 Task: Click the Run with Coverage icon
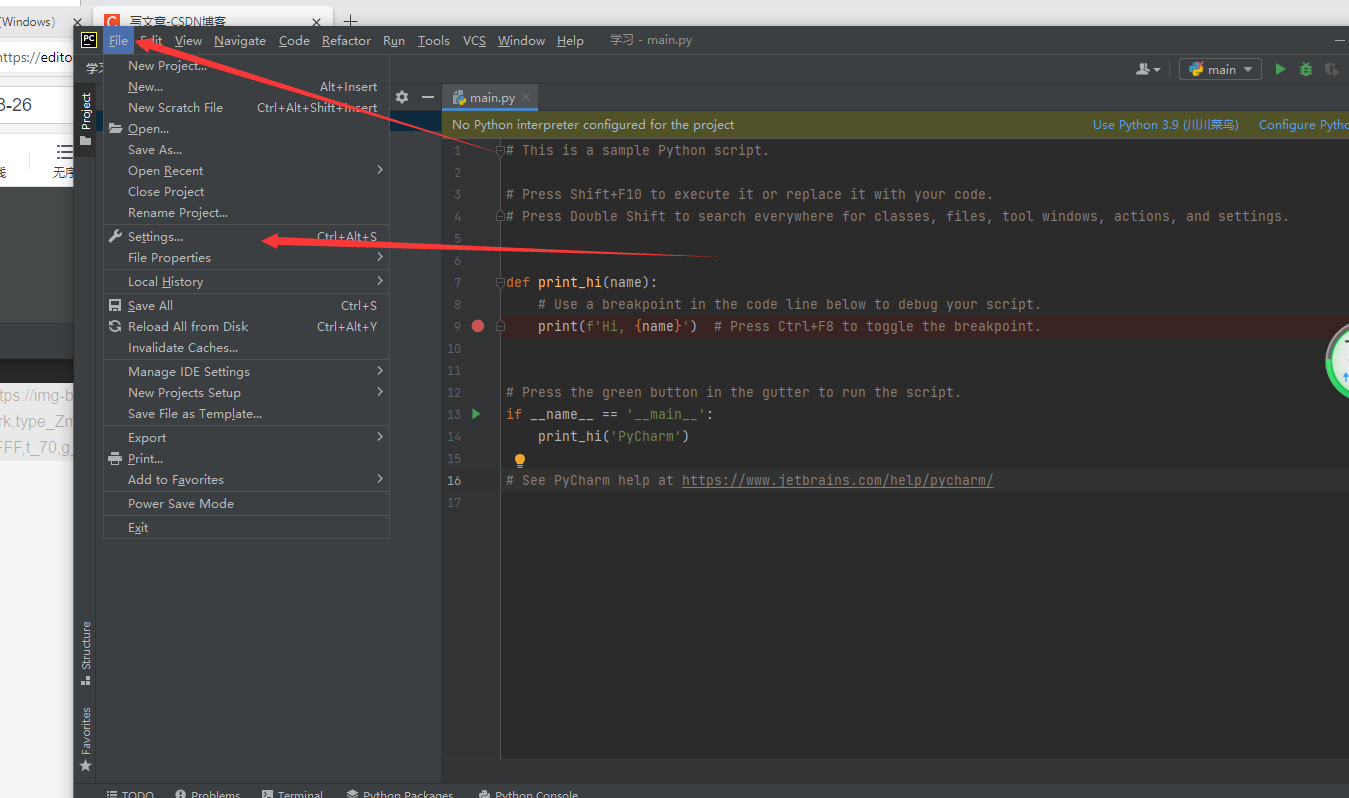[x=1331, y=69]
